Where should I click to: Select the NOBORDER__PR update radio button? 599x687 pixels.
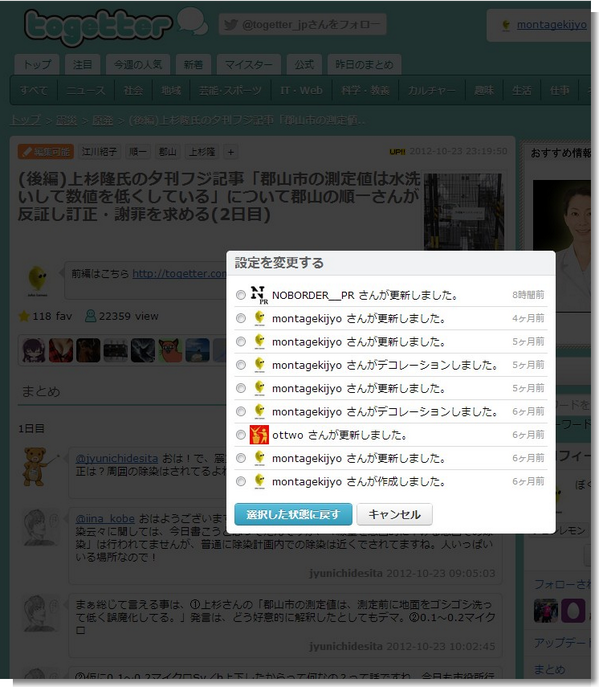[241, 295]
